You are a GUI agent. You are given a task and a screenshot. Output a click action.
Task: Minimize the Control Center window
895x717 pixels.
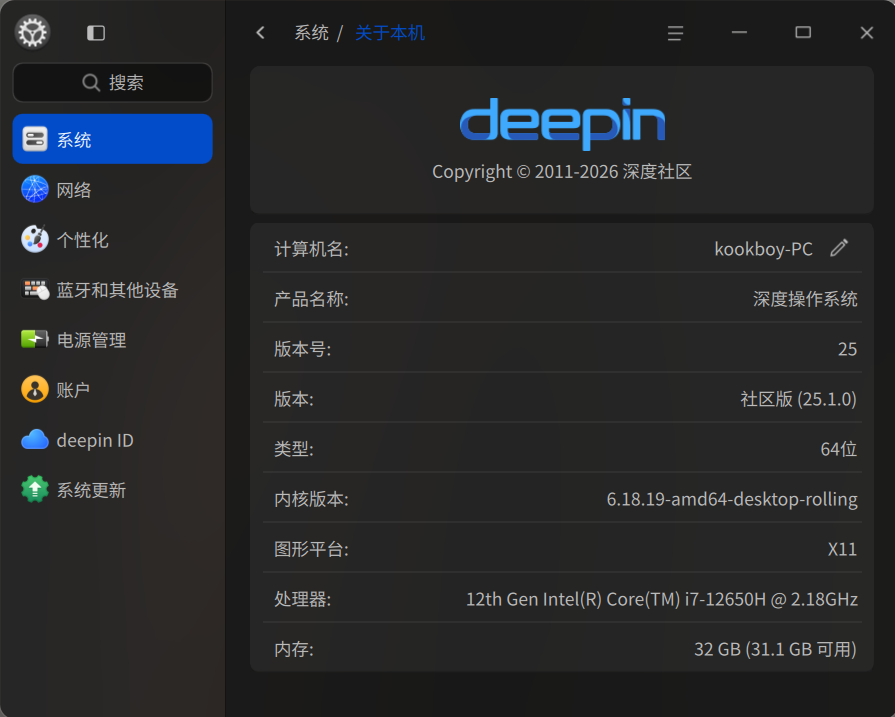tap(739, 33)
